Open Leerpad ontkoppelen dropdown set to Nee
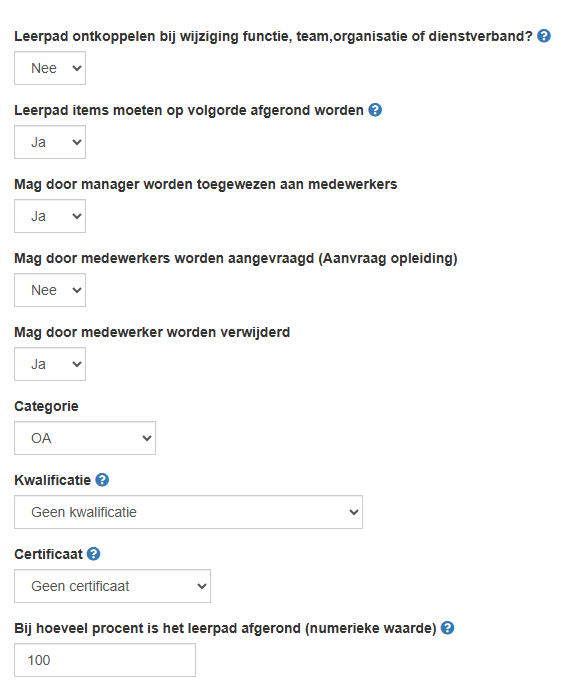 tap(50, 68)
